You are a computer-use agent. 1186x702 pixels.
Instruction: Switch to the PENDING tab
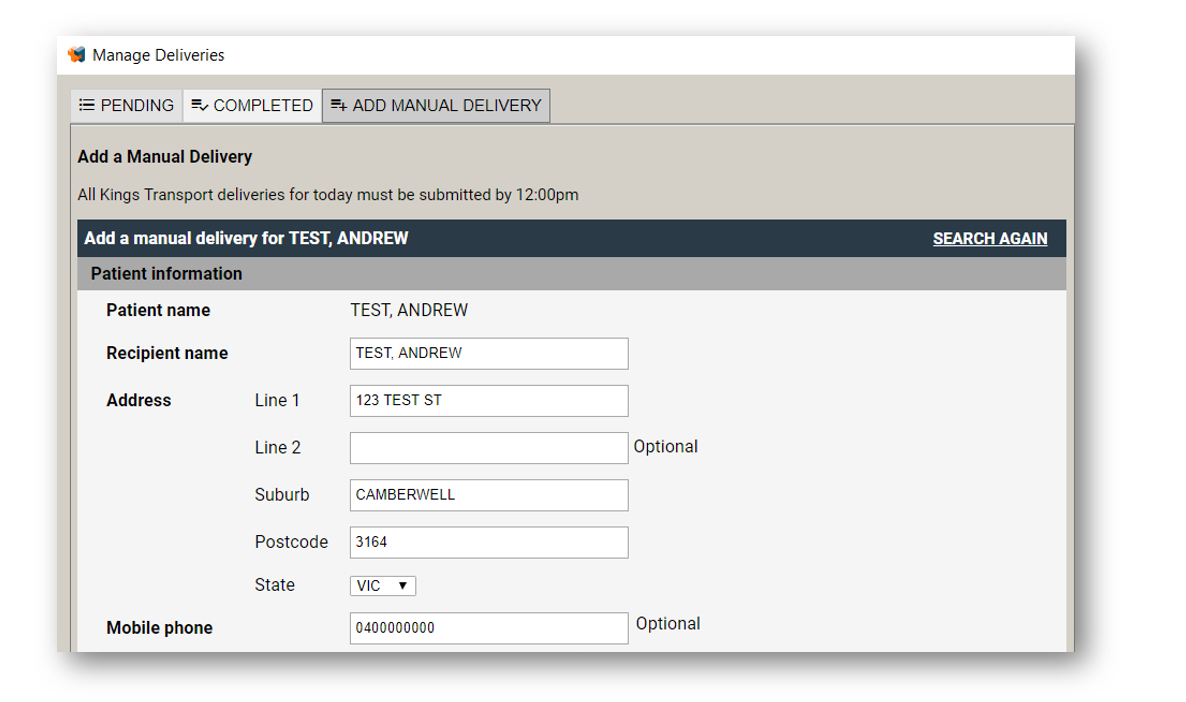[x=127, y=105]
